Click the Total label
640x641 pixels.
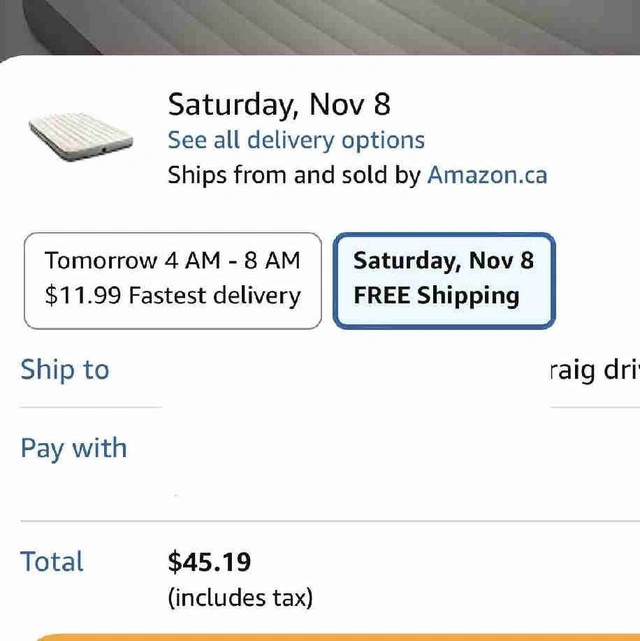tap(52, 562)
